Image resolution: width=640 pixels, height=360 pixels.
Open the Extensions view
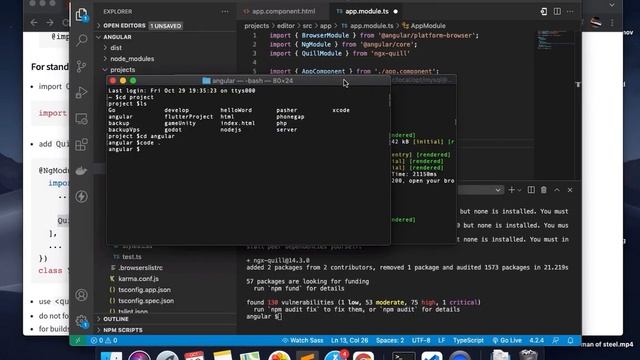coord(82,144)
